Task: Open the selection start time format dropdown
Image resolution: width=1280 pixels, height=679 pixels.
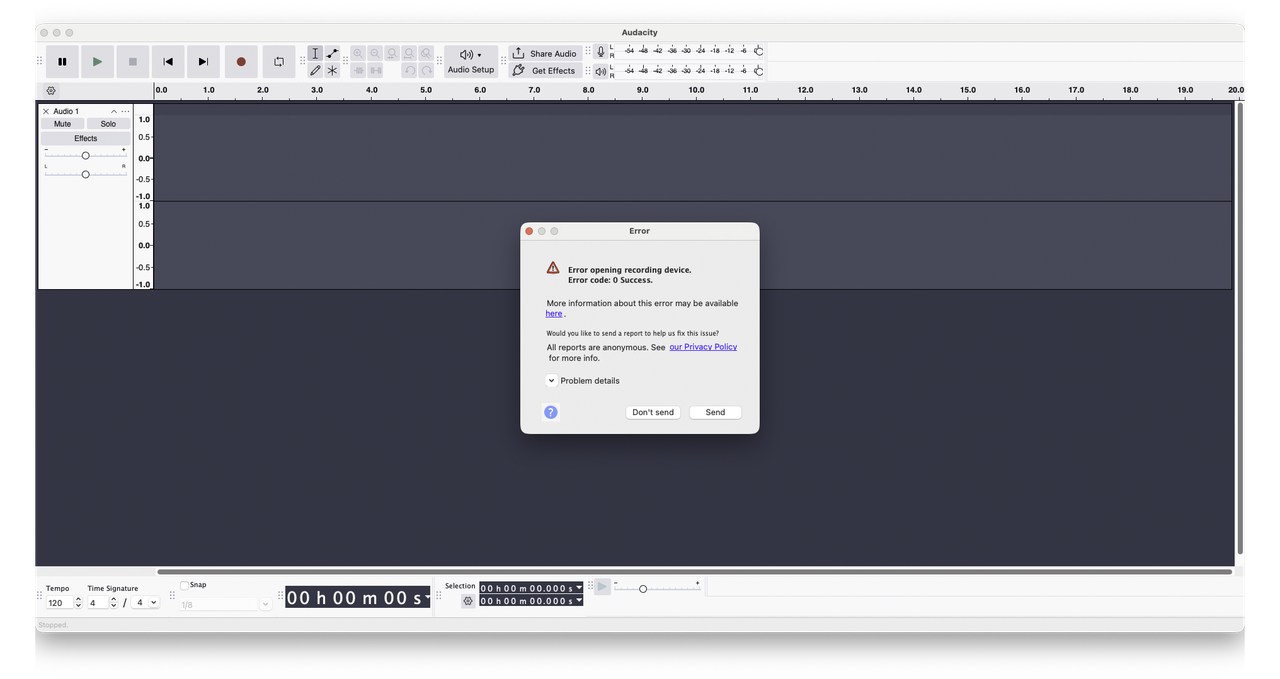Action: pyautogui.click(x=579, y=588)
